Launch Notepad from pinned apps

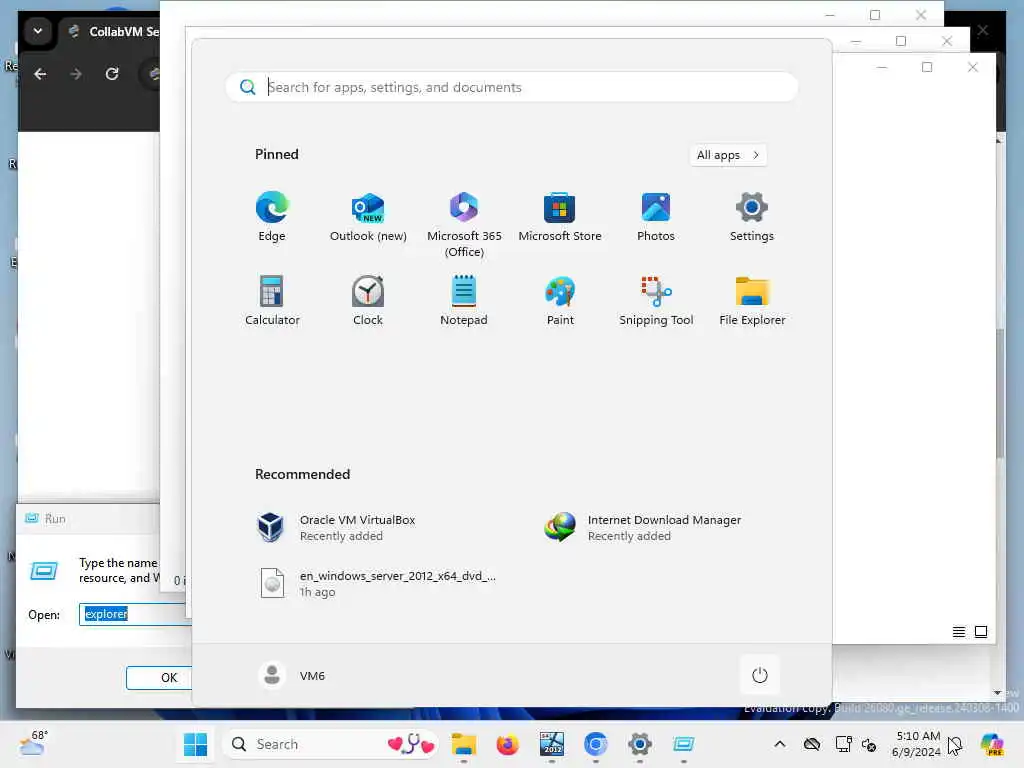(464, 300)
